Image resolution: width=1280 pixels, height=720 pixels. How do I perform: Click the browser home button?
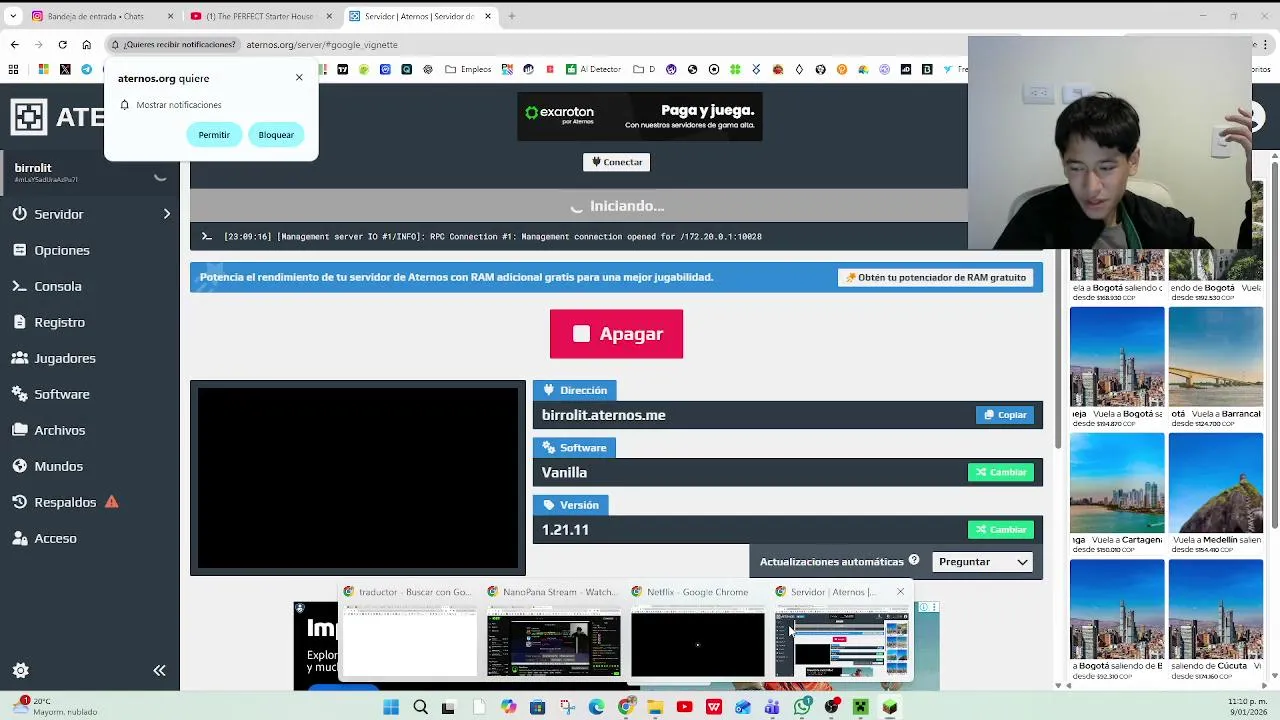coord(86,44)
